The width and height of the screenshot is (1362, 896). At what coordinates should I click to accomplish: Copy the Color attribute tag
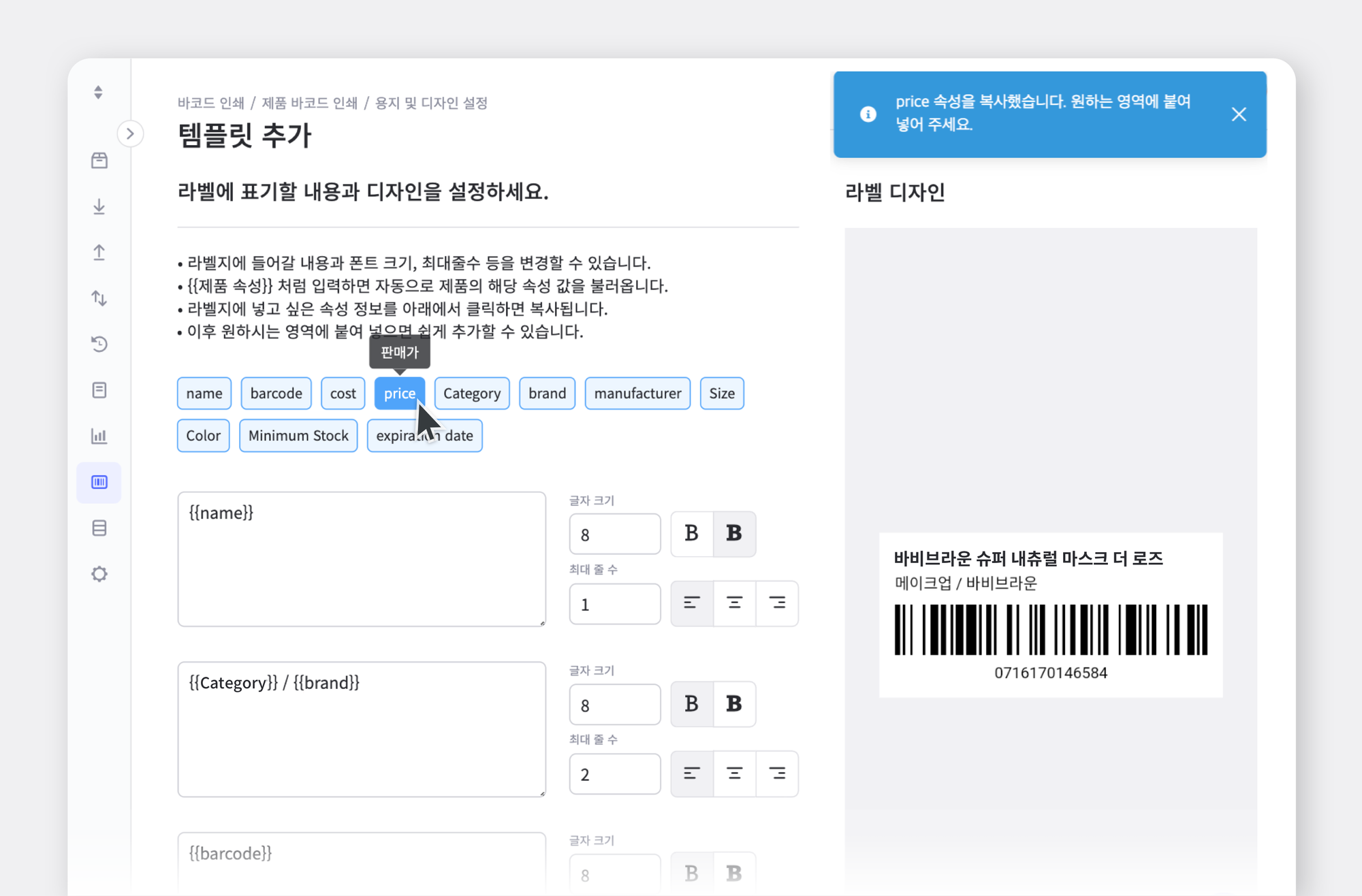tap(204, 436)
